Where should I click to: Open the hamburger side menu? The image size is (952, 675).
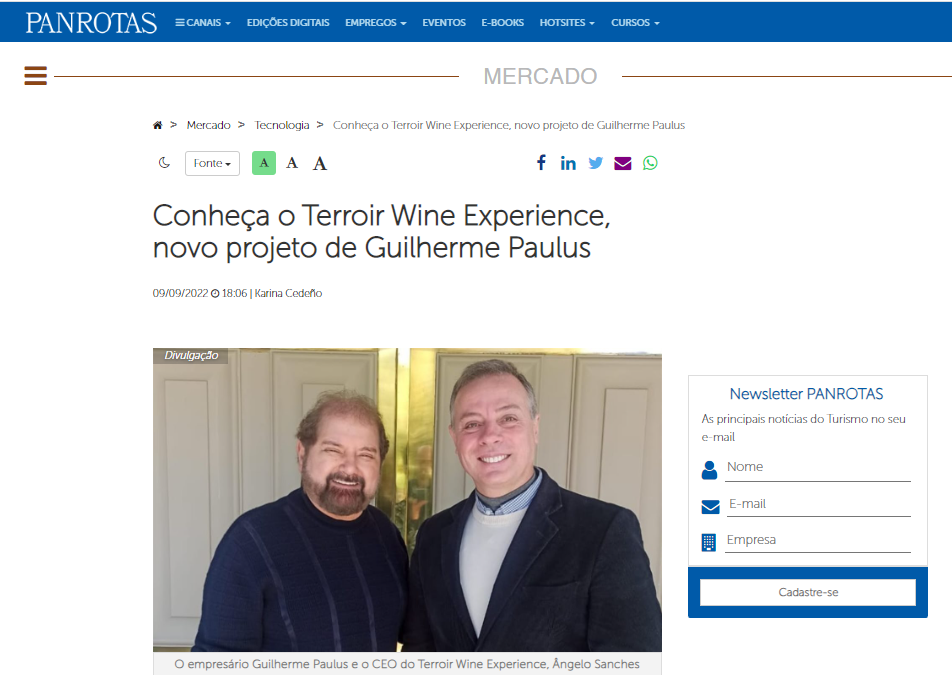(x=36, y=76)
